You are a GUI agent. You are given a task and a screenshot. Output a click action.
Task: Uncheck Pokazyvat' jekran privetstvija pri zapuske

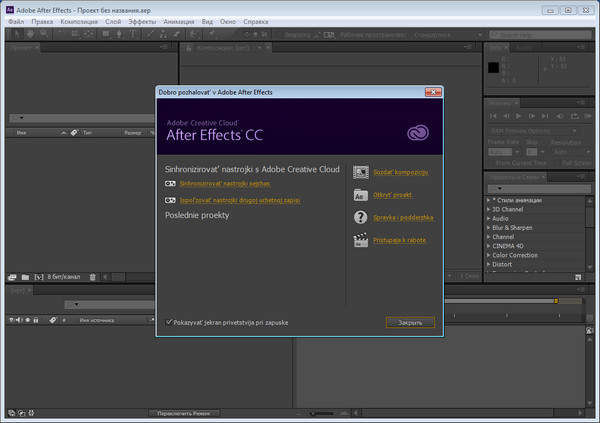coord(168,322)
